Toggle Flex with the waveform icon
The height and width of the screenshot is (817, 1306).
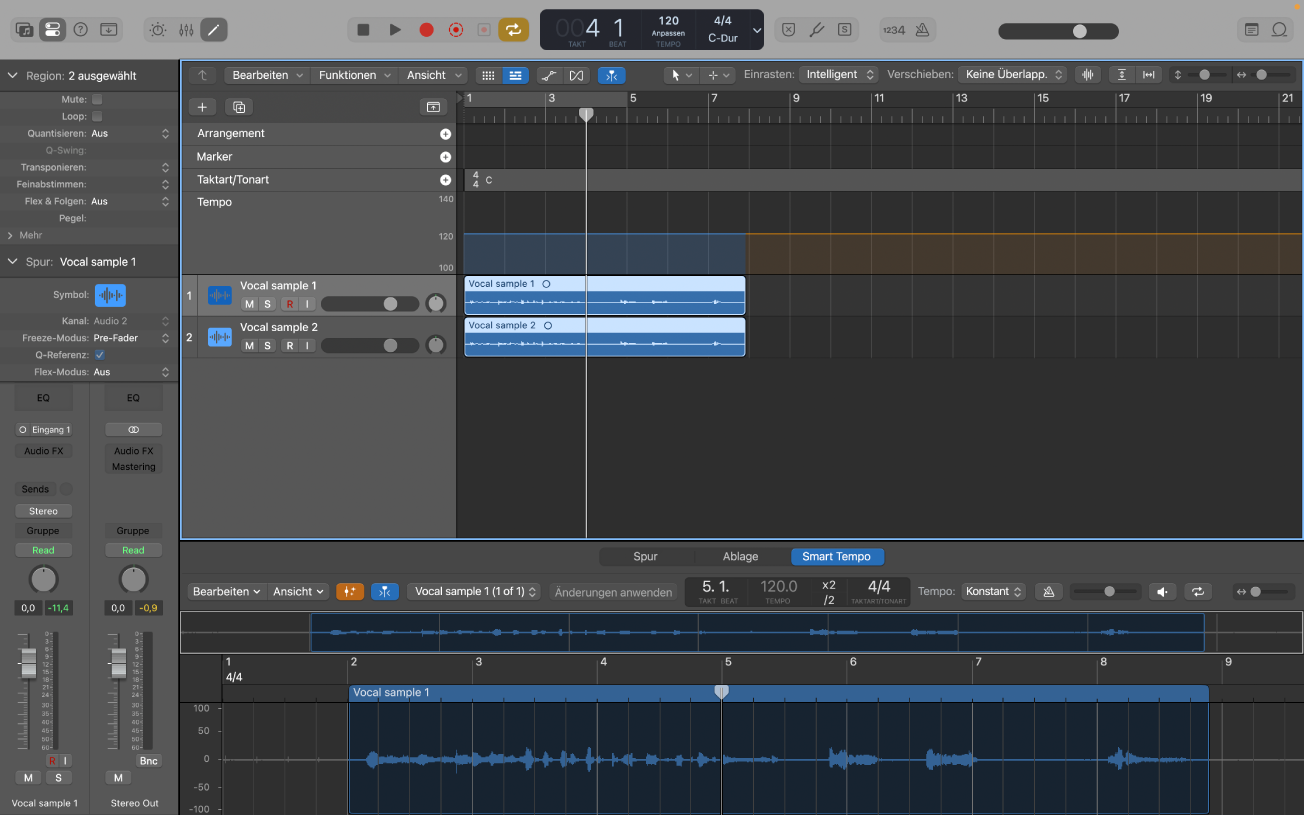(1088, 74)
